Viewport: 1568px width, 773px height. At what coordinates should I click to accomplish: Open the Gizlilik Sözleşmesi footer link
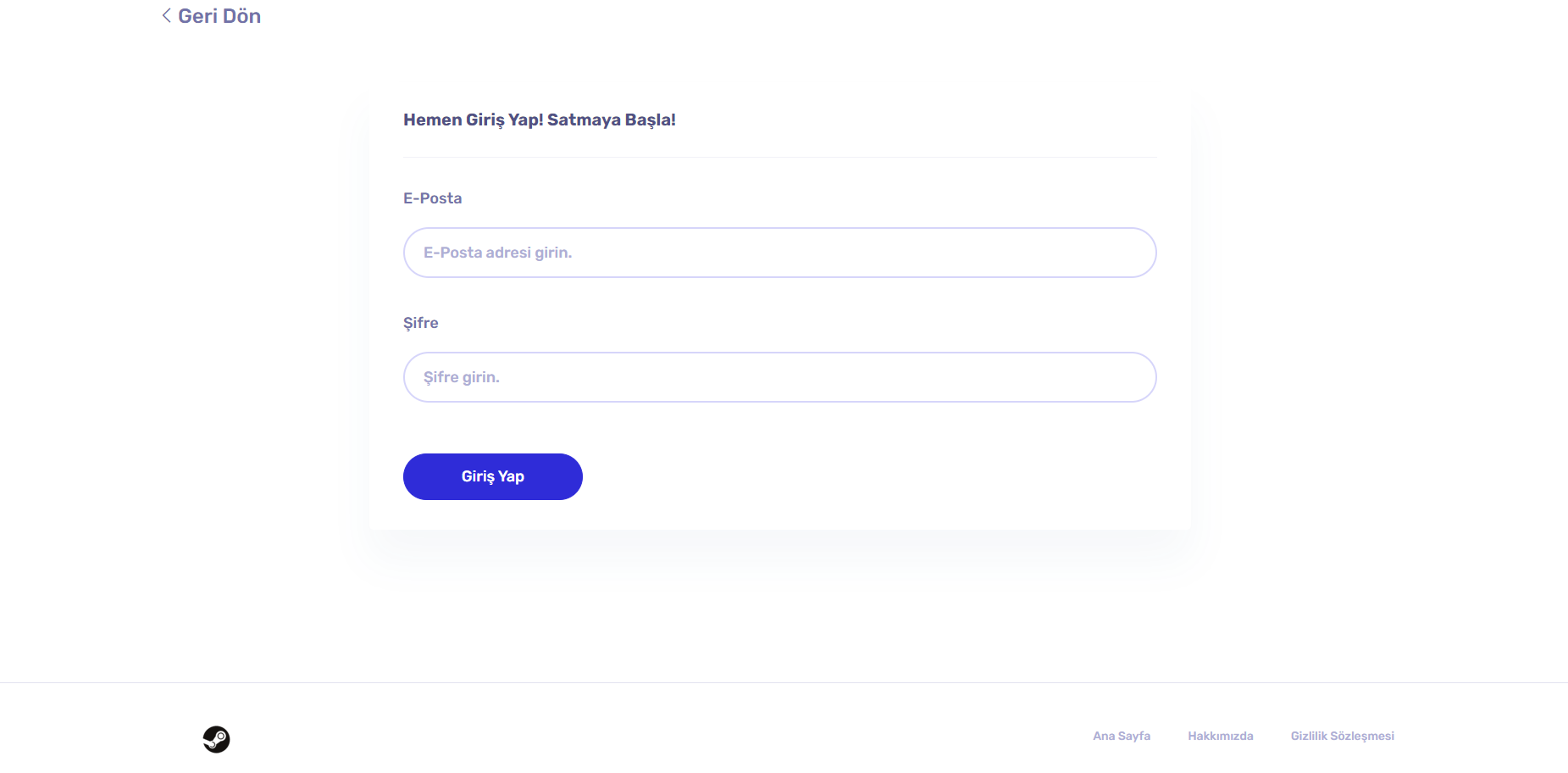[1343, 736]
